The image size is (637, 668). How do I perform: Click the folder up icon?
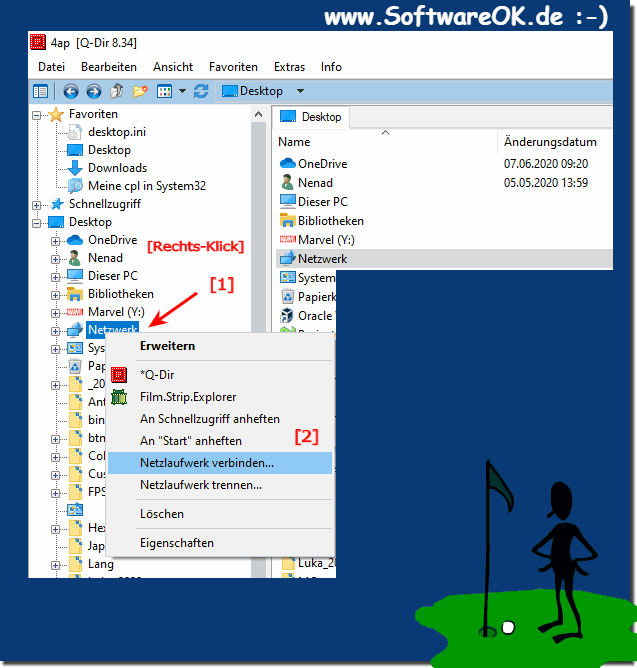117,91
